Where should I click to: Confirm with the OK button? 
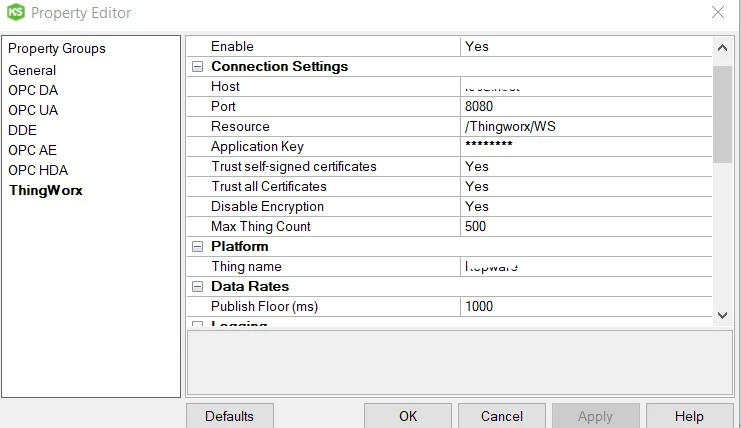(x=408, y=416)
